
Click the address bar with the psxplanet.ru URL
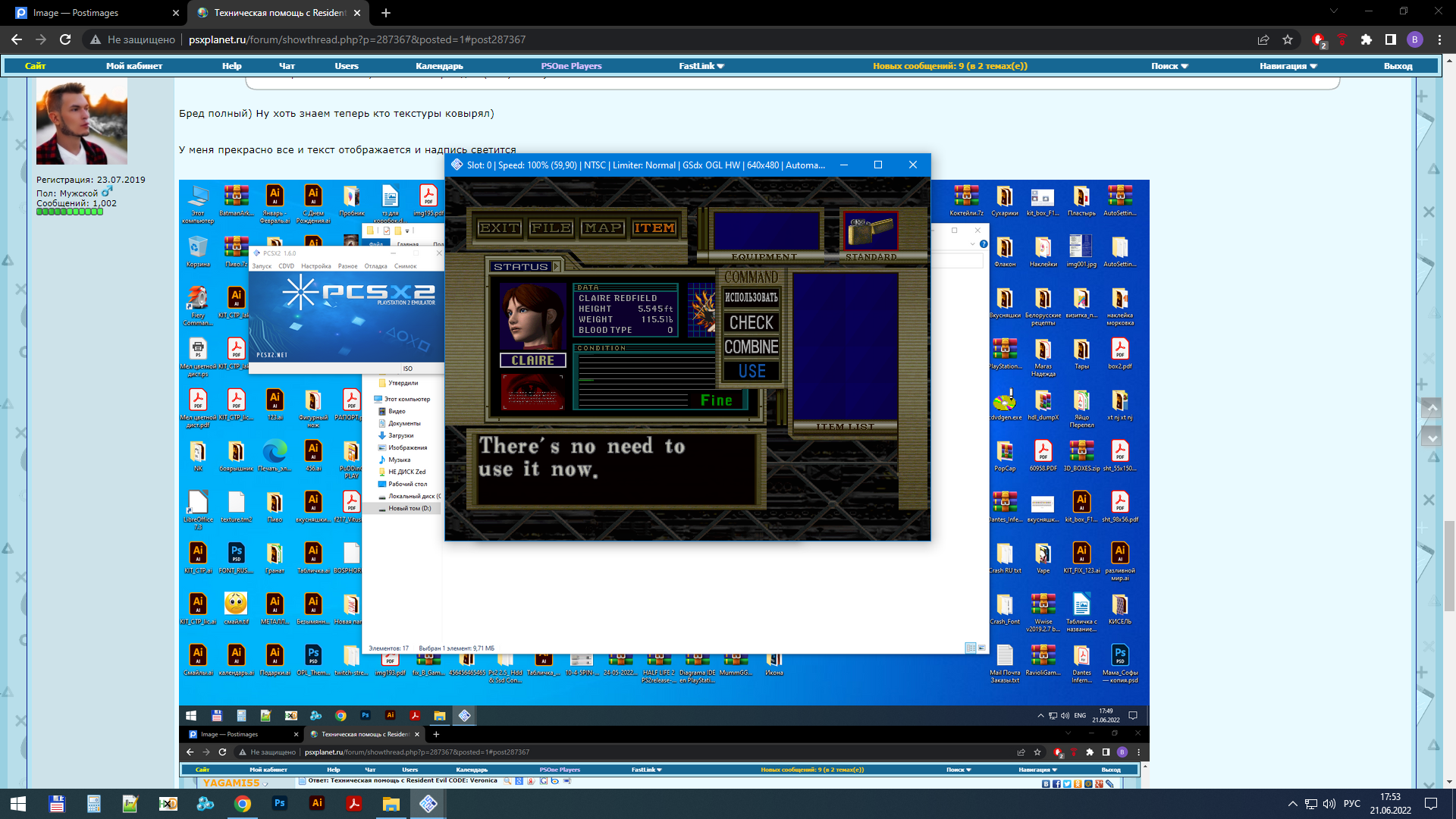tap(356, 39)
